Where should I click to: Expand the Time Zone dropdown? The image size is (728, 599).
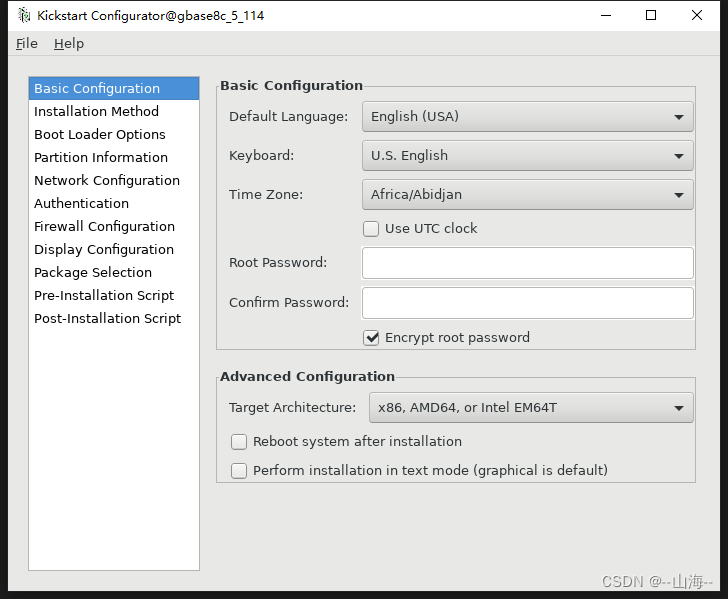tap(527, 195)
